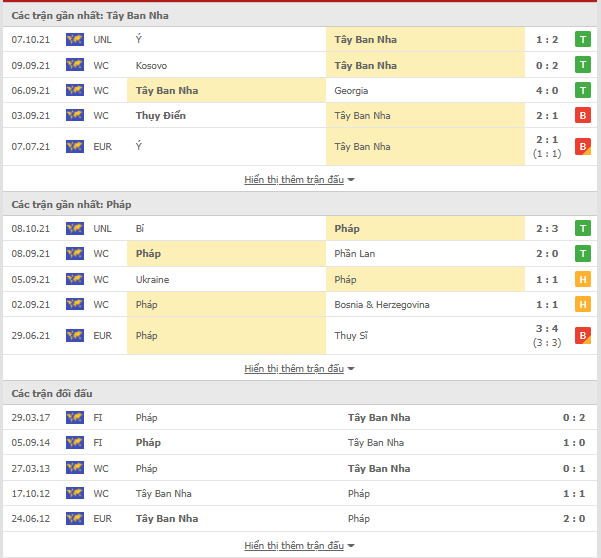Open the Georgia team in the 06.09.21 row
Viewport: 601px width, 558px height.
click(351, 91)
